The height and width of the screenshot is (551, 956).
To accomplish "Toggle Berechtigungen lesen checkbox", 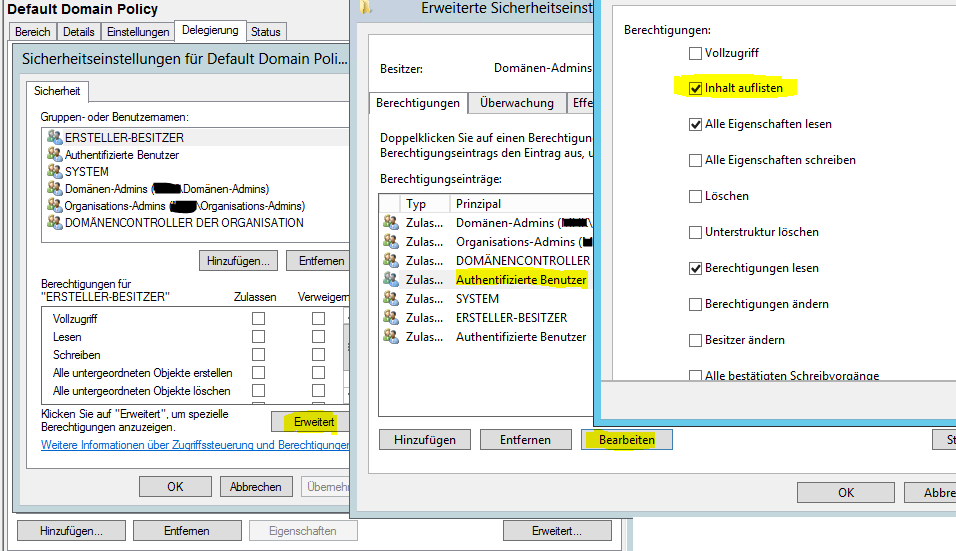I will 695,269.
